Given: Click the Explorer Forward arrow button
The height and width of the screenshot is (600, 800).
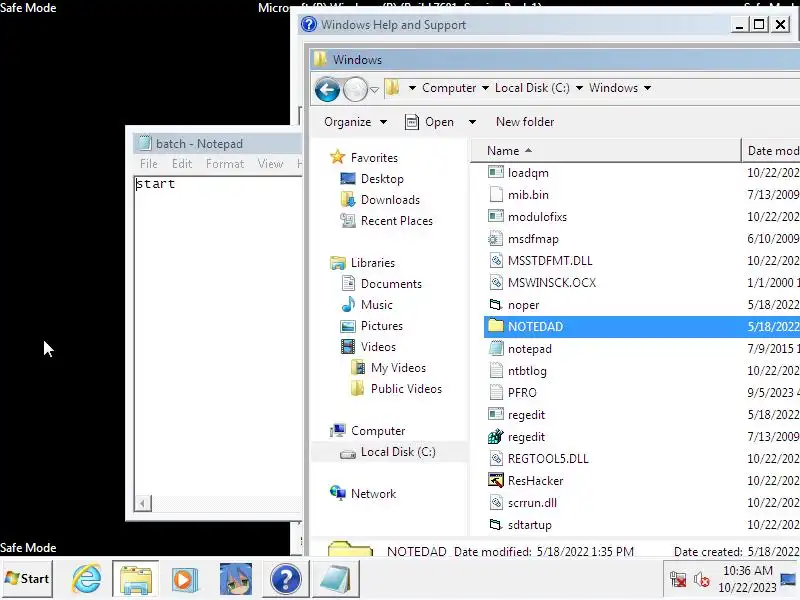Looking at the screenshot, I should click(355, 89).
